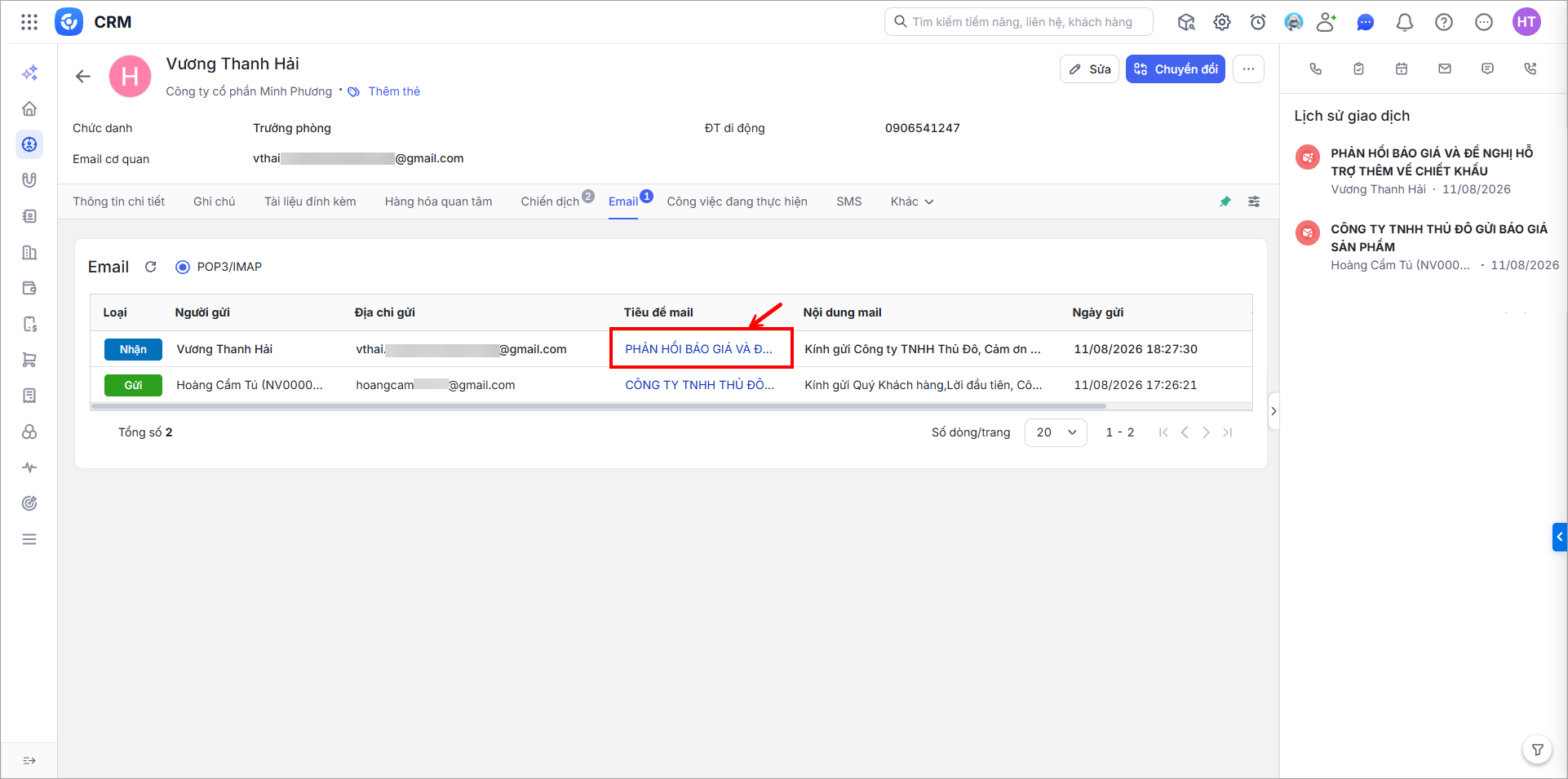This screenshot has height=779, width=1568.
Task: Click the phone call icon in right panel
Action: tap(1315, 69)
